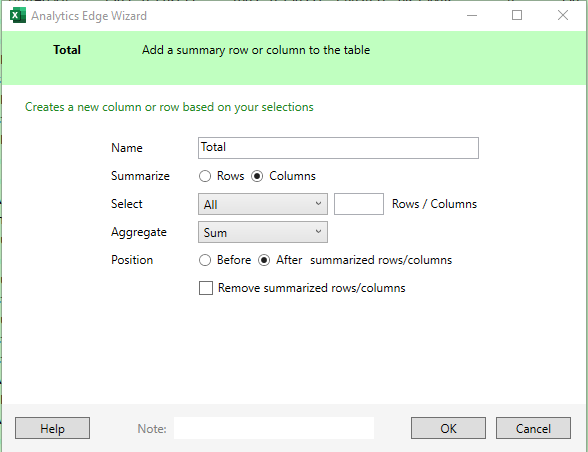
Task: Click into the Name text field
Action: [x=338, y=148]
